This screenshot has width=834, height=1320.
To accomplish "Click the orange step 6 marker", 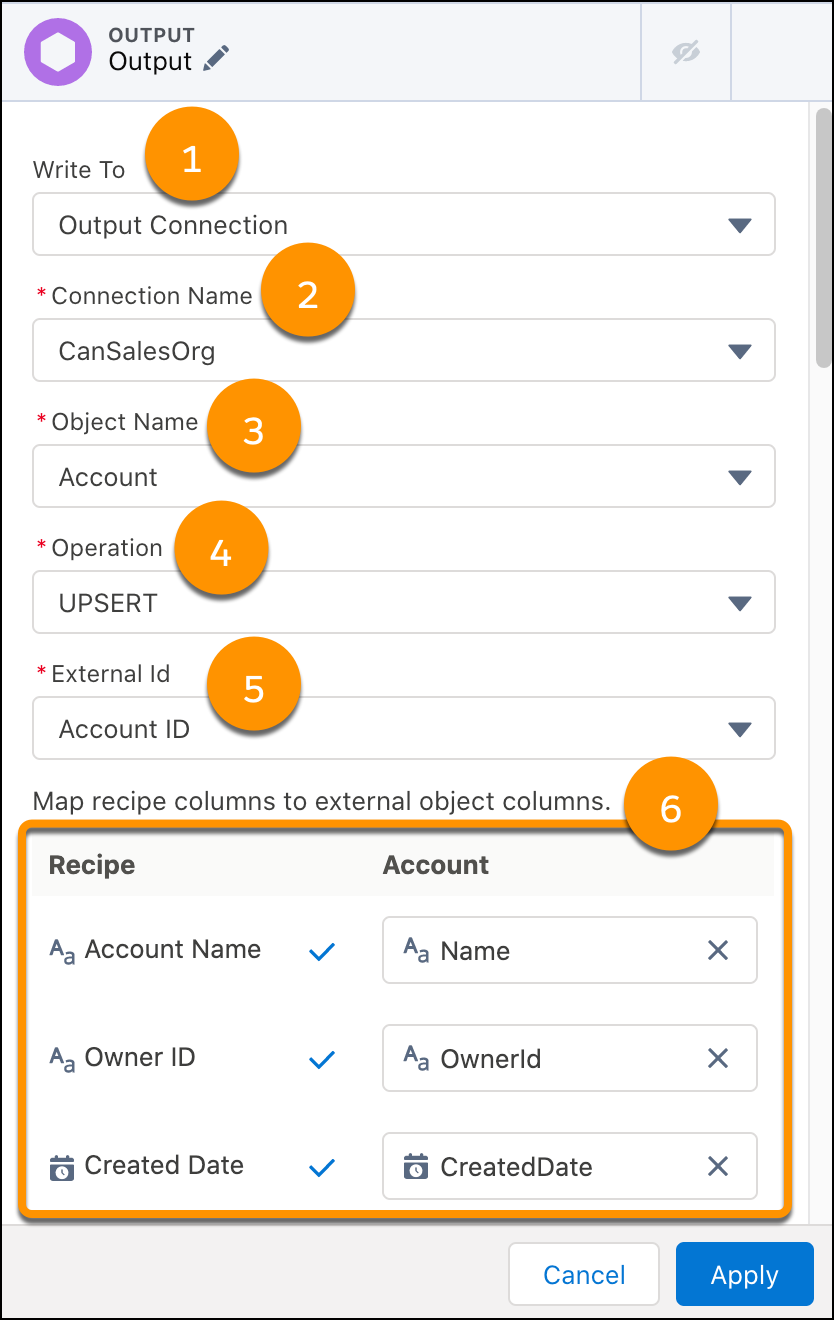I will (x=671, y=804).
